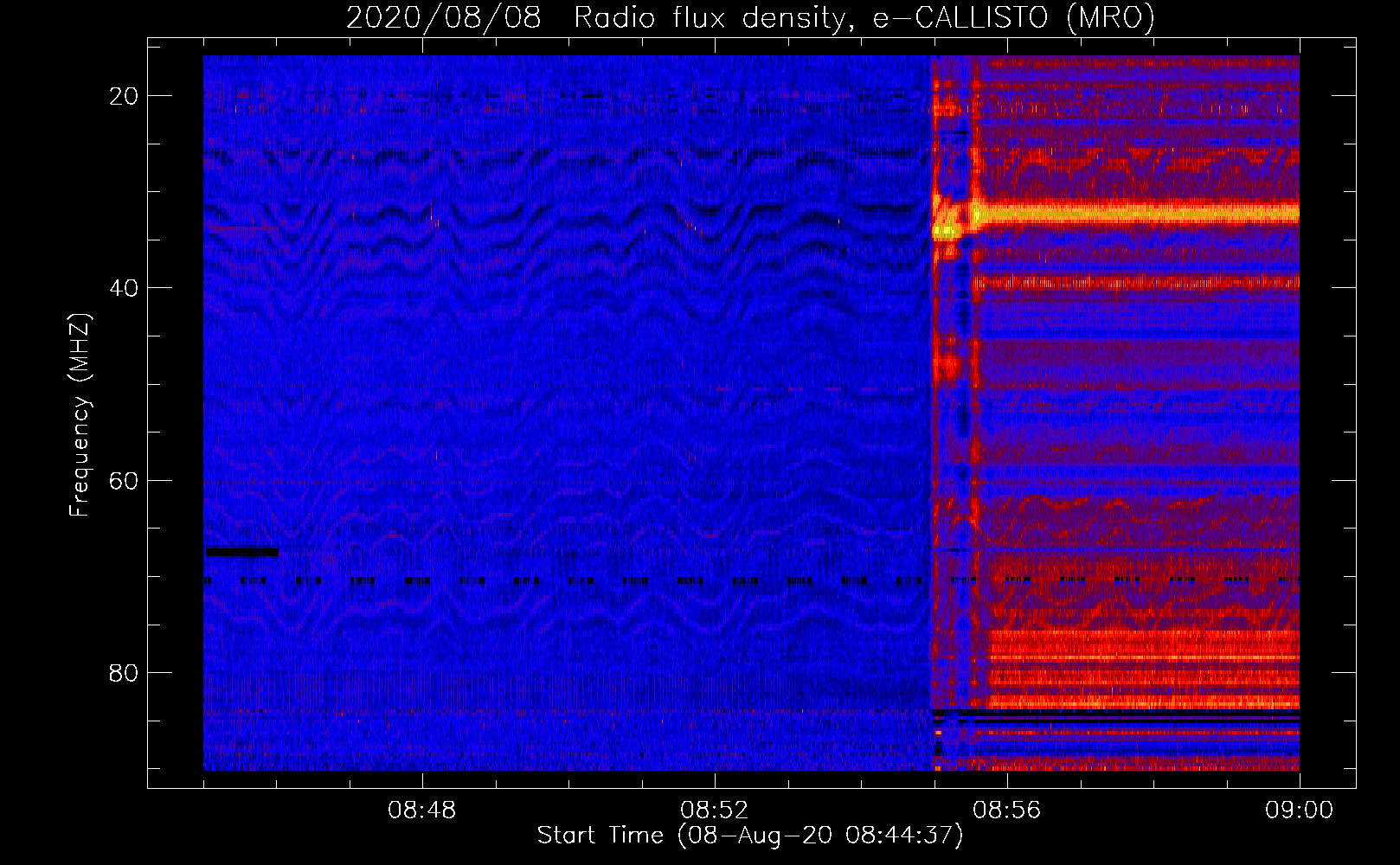Click the plot title '2020/08/08 Radio flux density, e-CALLISTO (MRO)'
The image size is (1400, 865).
coord(750,17)
